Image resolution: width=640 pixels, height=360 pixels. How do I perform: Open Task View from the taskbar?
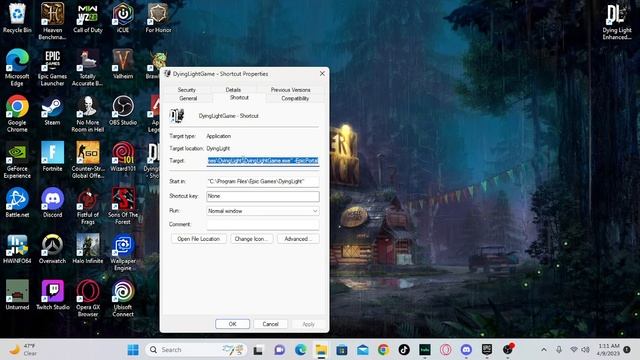coord(258,350)
